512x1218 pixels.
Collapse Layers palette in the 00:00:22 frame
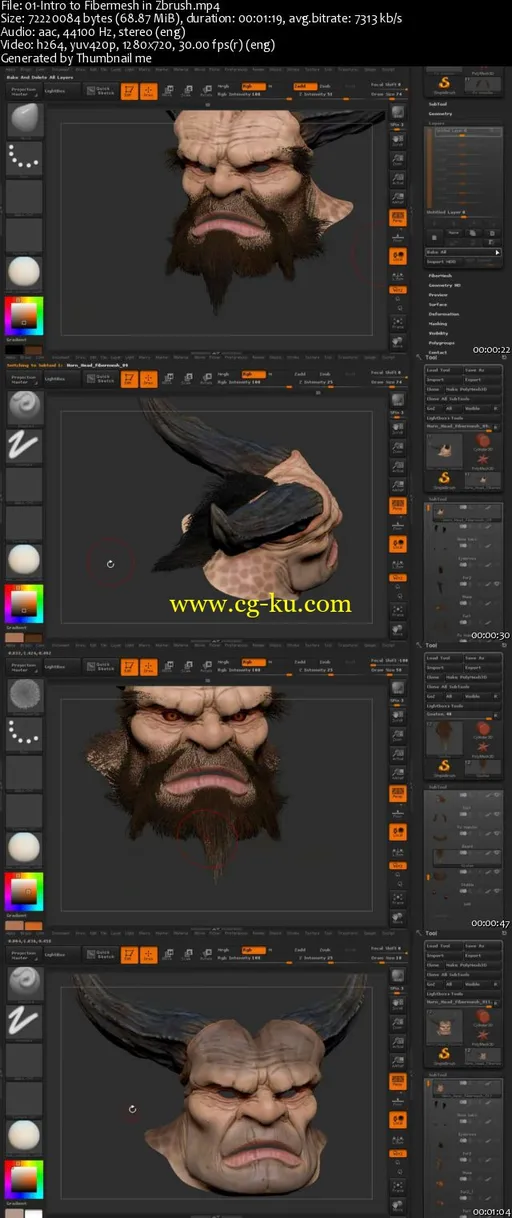[x=437, y=124]
